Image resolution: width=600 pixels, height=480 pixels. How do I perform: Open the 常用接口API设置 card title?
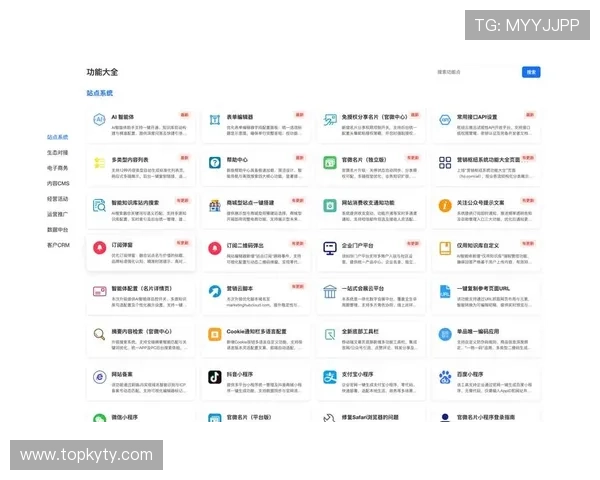pyautogui.click(x=477, y=117)
